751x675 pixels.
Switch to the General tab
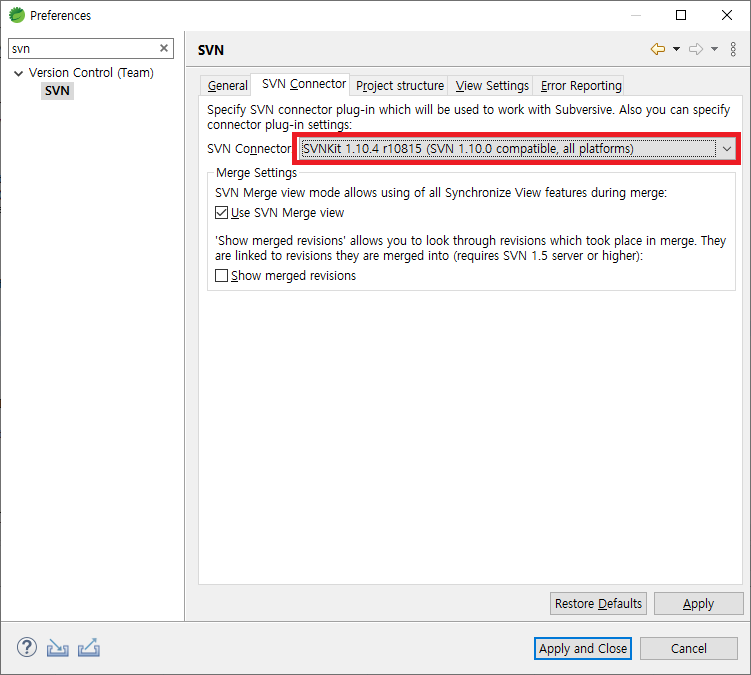pyautogui.click(x=227, y=86)
